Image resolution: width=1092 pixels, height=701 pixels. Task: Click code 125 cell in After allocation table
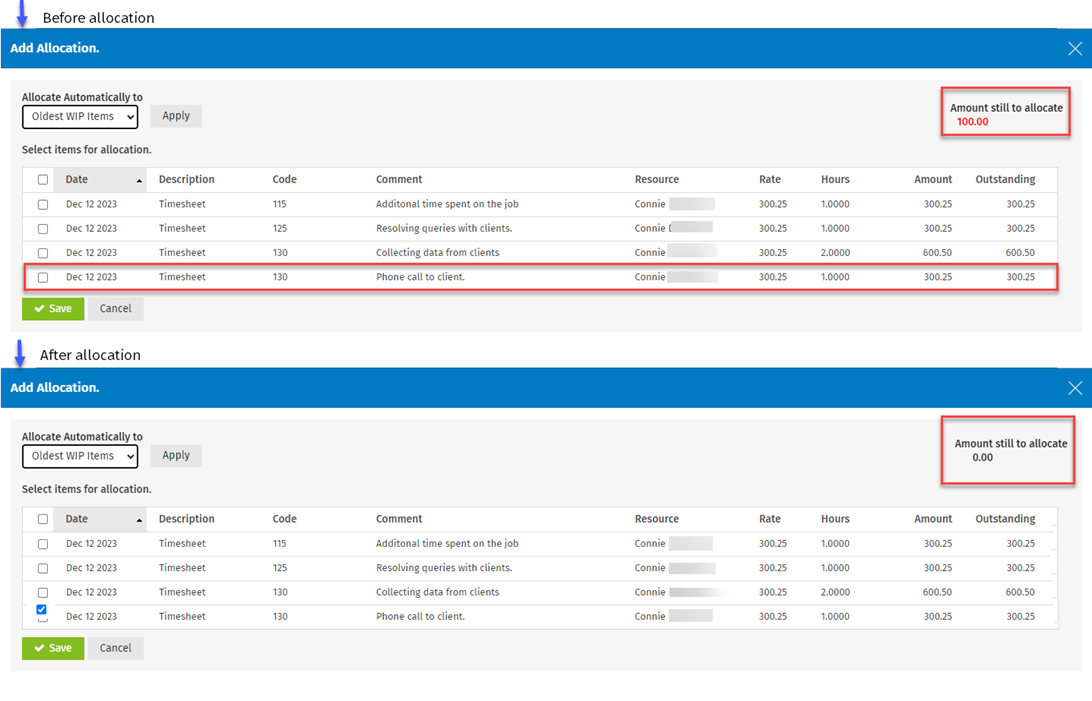click(x=279, y=569)
